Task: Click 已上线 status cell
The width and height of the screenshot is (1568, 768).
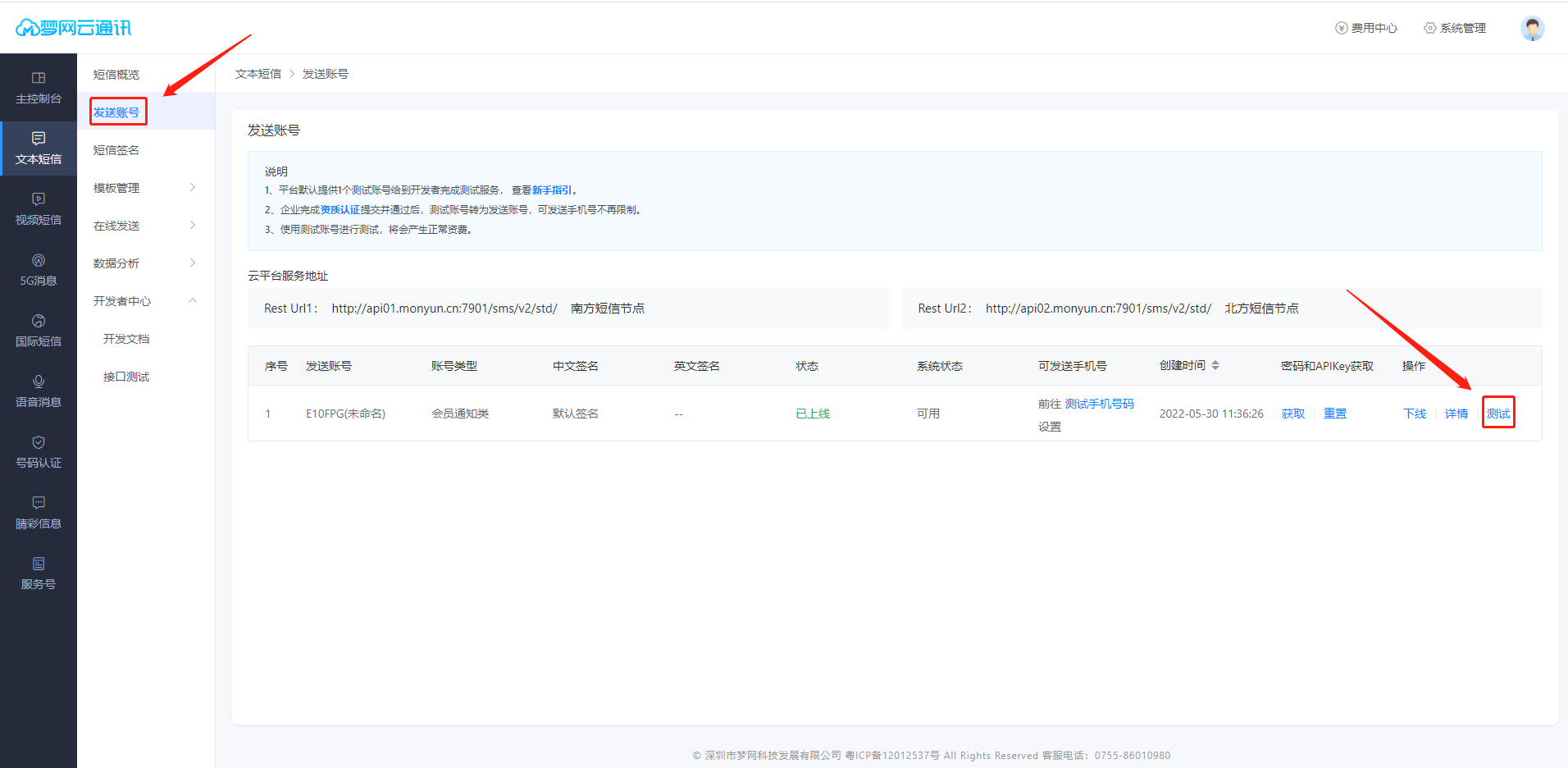Action: click(813, 414)
